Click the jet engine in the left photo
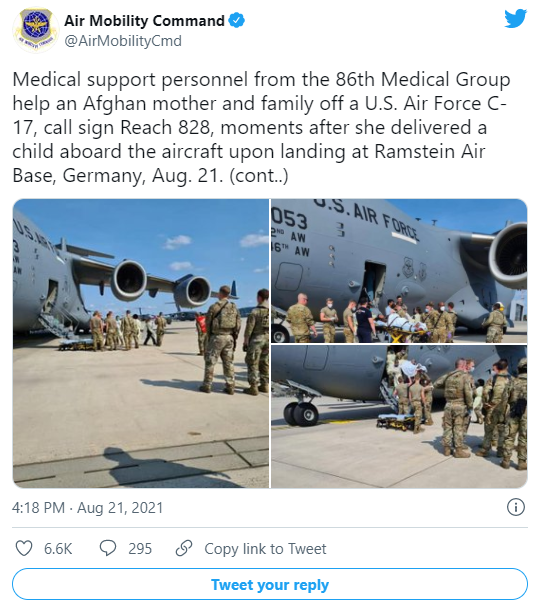The image size is (535, 602). pyautogui.click(x=129, y=280)
